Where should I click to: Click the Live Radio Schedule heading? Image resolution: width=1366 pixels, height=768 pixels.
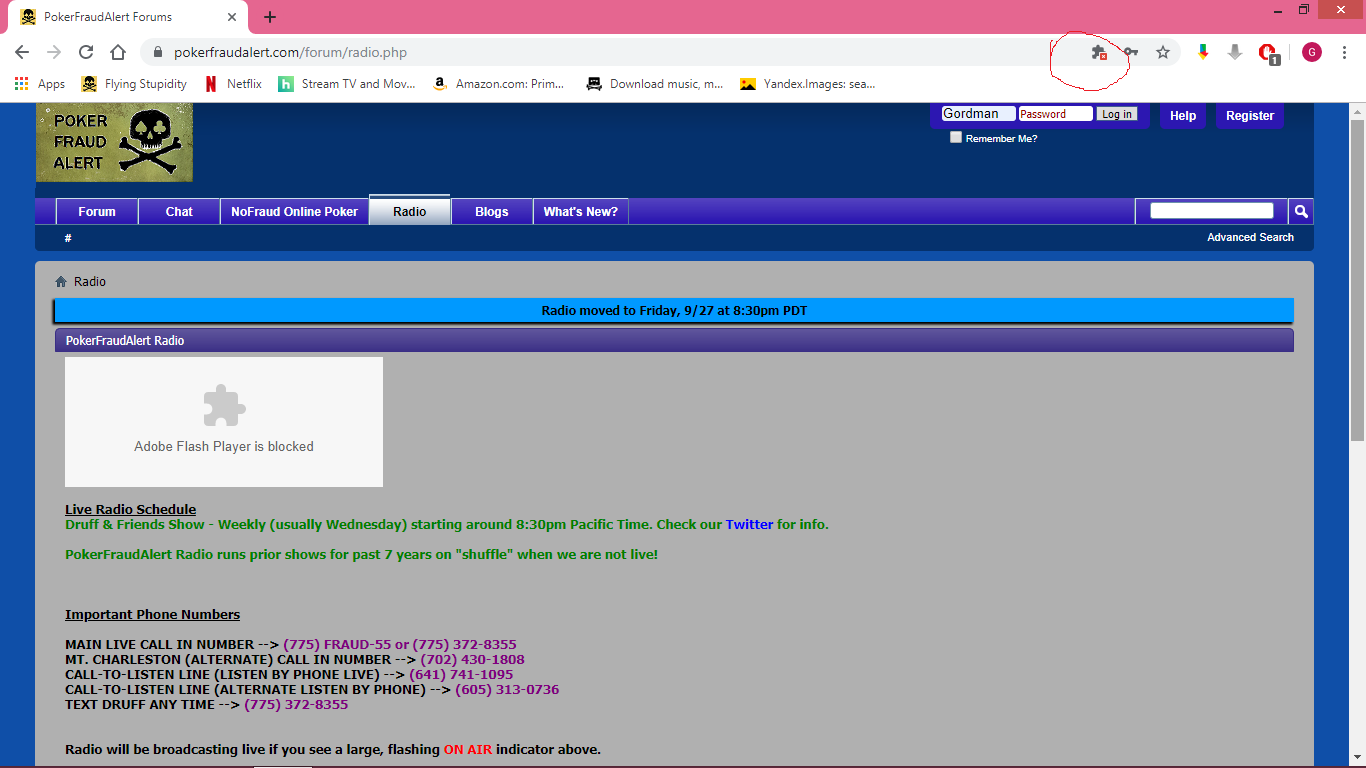(x=130, y=509)
